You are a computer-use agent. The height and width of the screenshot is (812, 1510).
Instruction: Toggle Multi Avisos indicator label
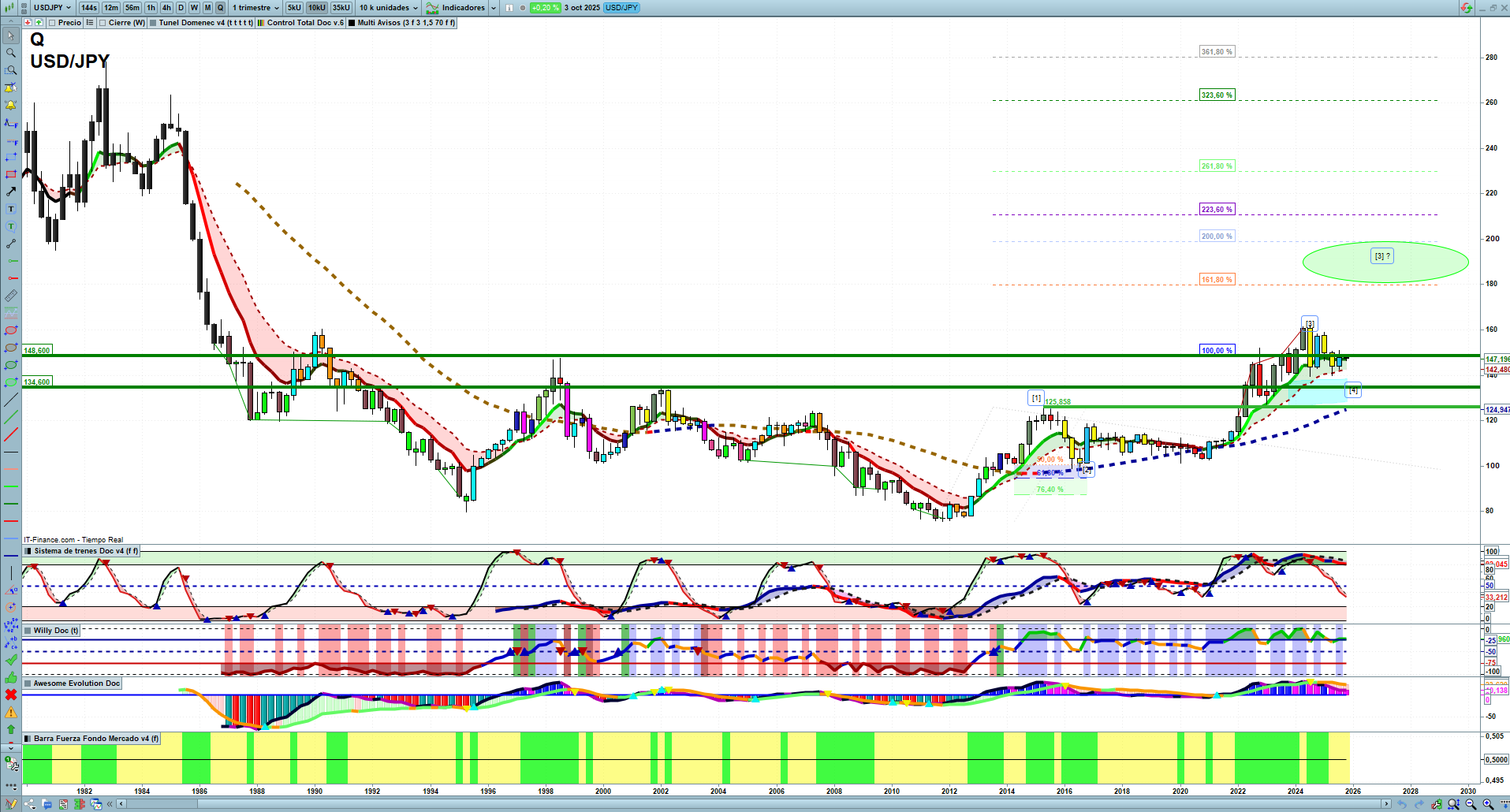point(402,23)
